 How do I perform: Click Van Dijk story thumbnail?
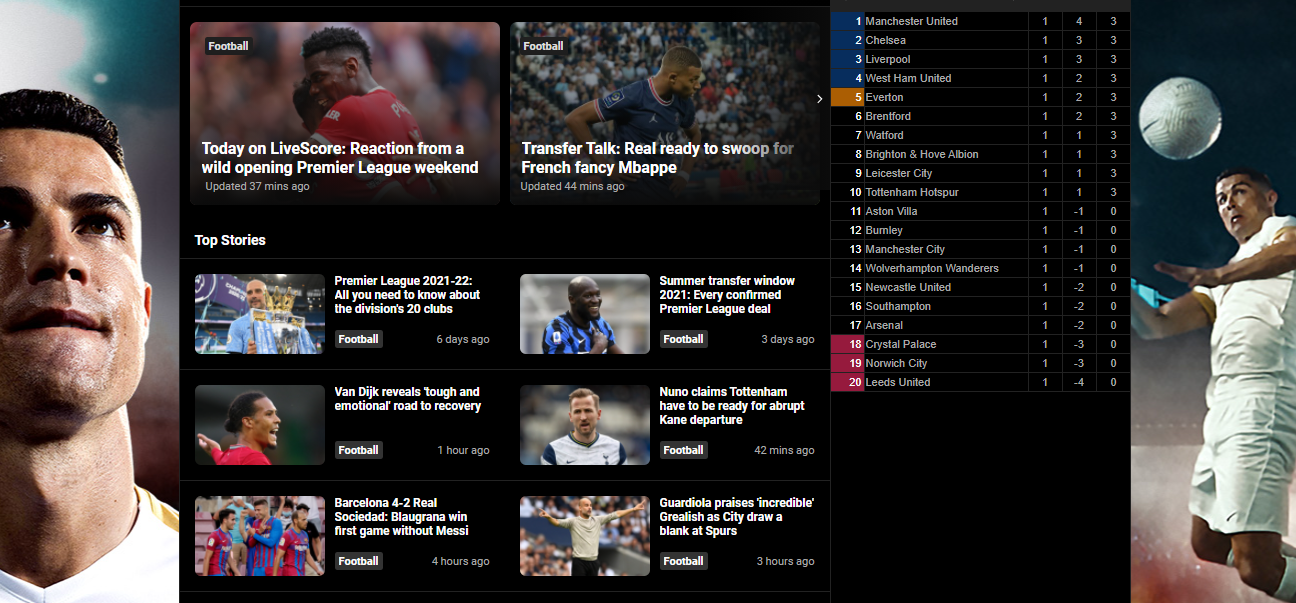(260, 425)
